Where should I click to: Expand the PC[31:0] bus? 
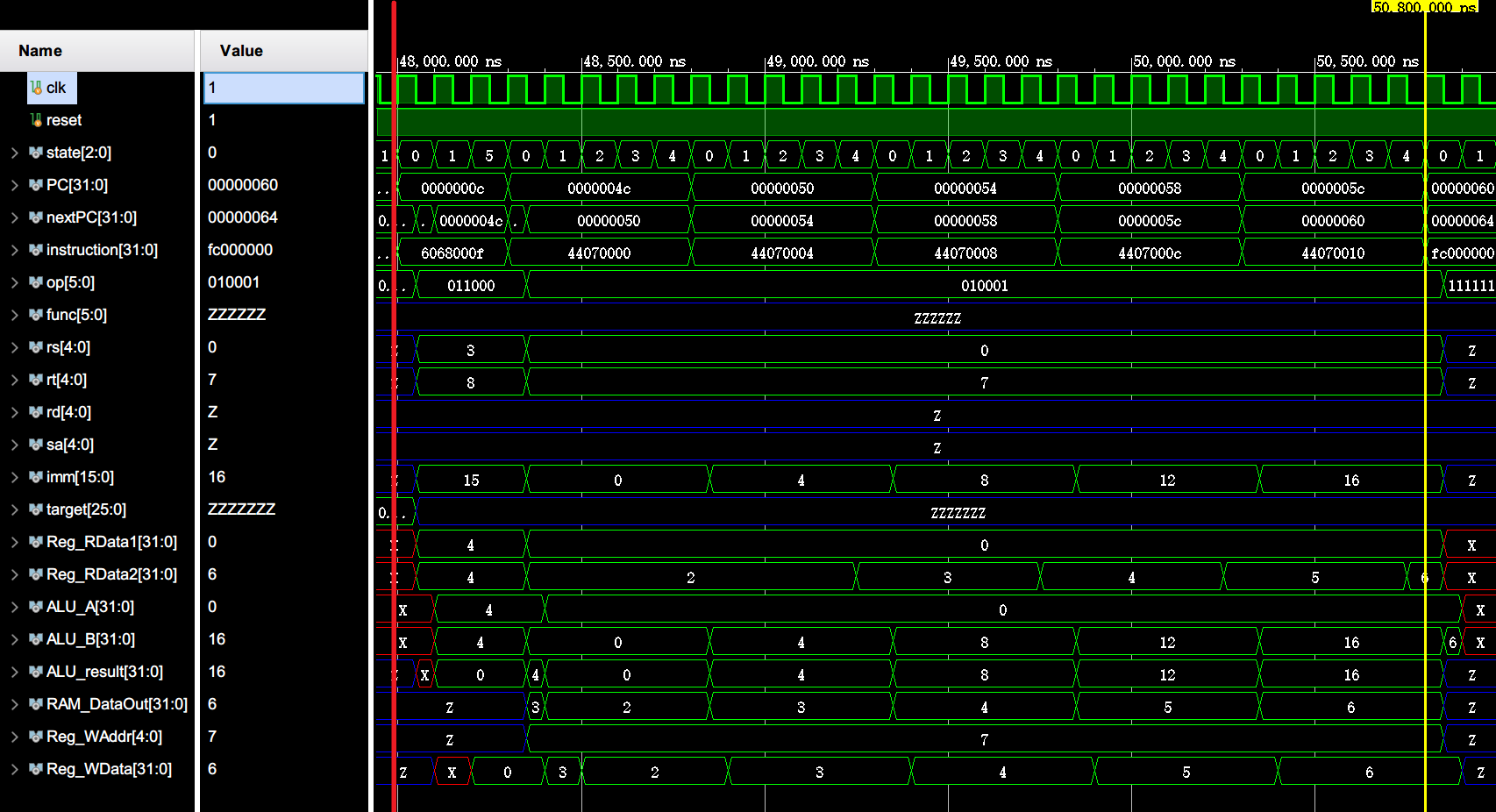coord(14,185)
